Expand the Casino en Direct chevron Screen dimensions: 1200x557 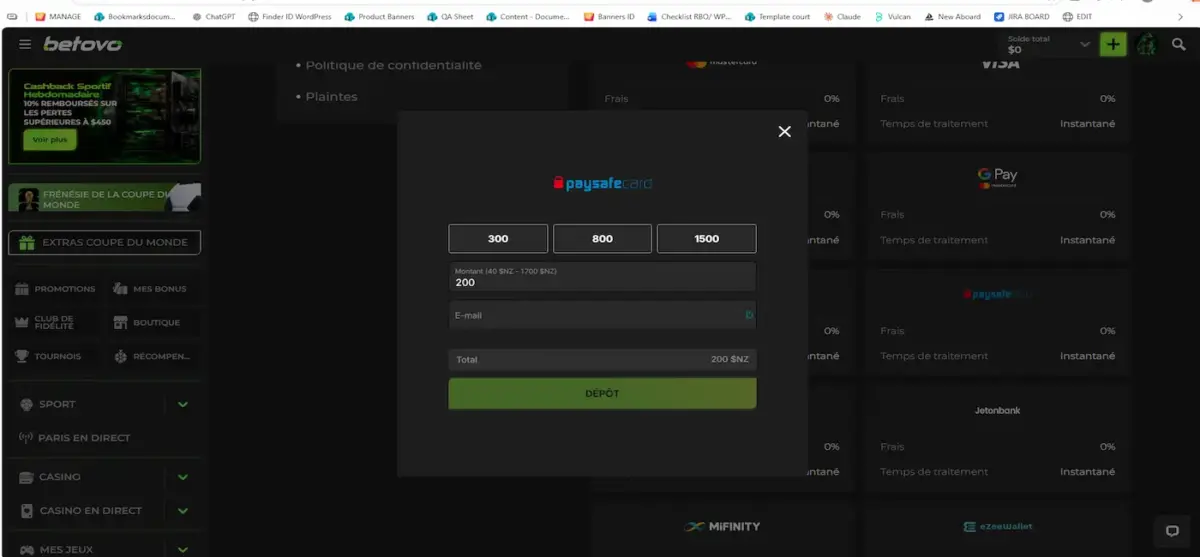tap(183, 511)
